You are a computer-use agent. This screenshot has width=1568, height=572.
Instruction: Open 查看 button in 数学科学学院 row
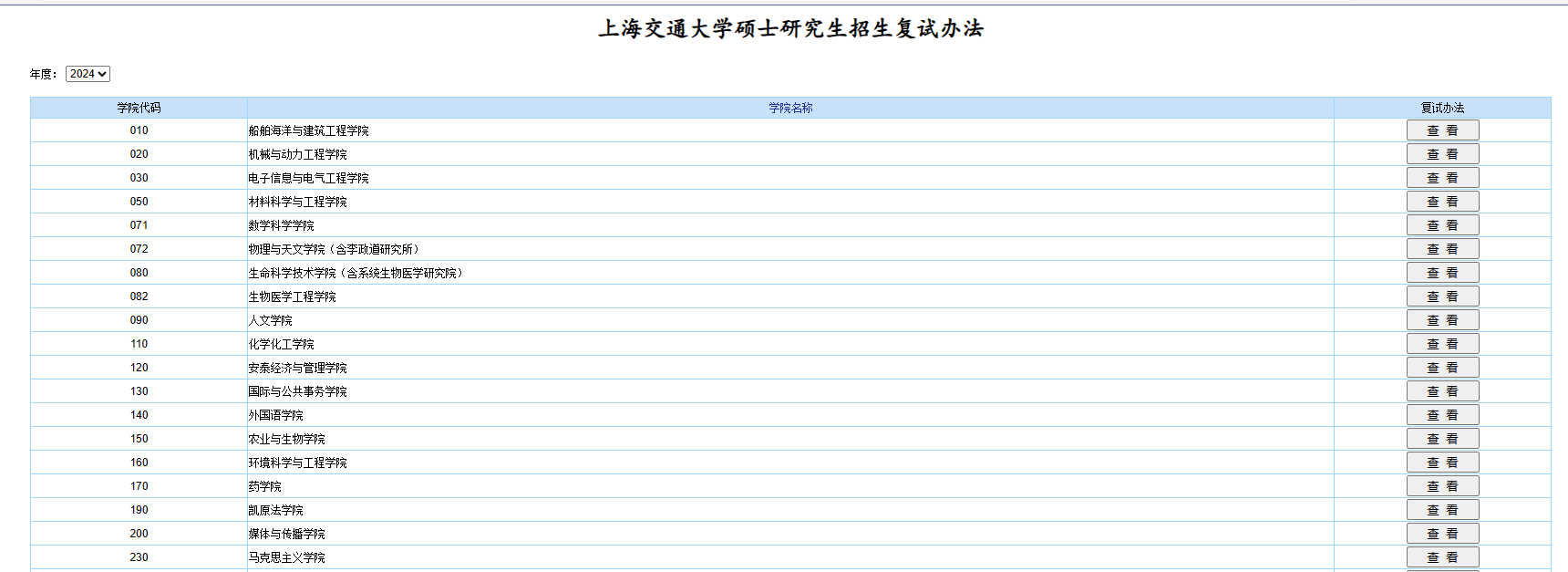[x=1442, y=225]
